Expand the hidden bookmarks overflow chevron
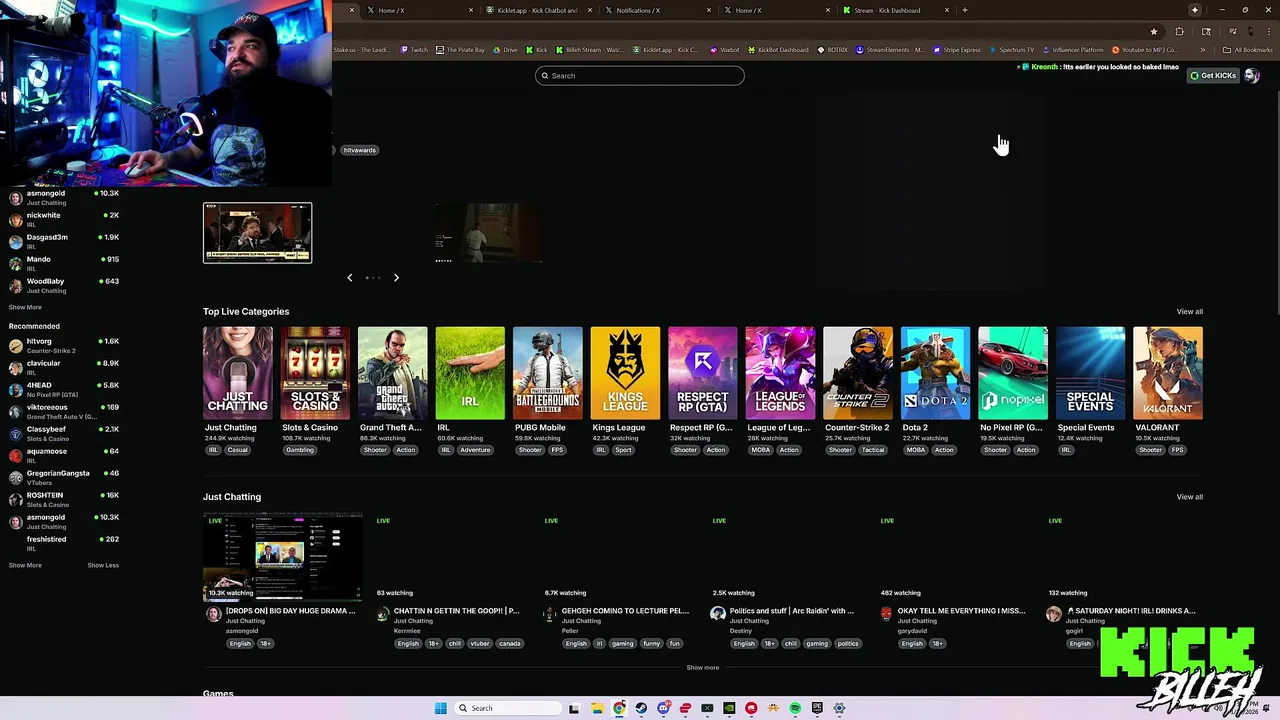1280x720 pixels. (x=1203, y=50)
